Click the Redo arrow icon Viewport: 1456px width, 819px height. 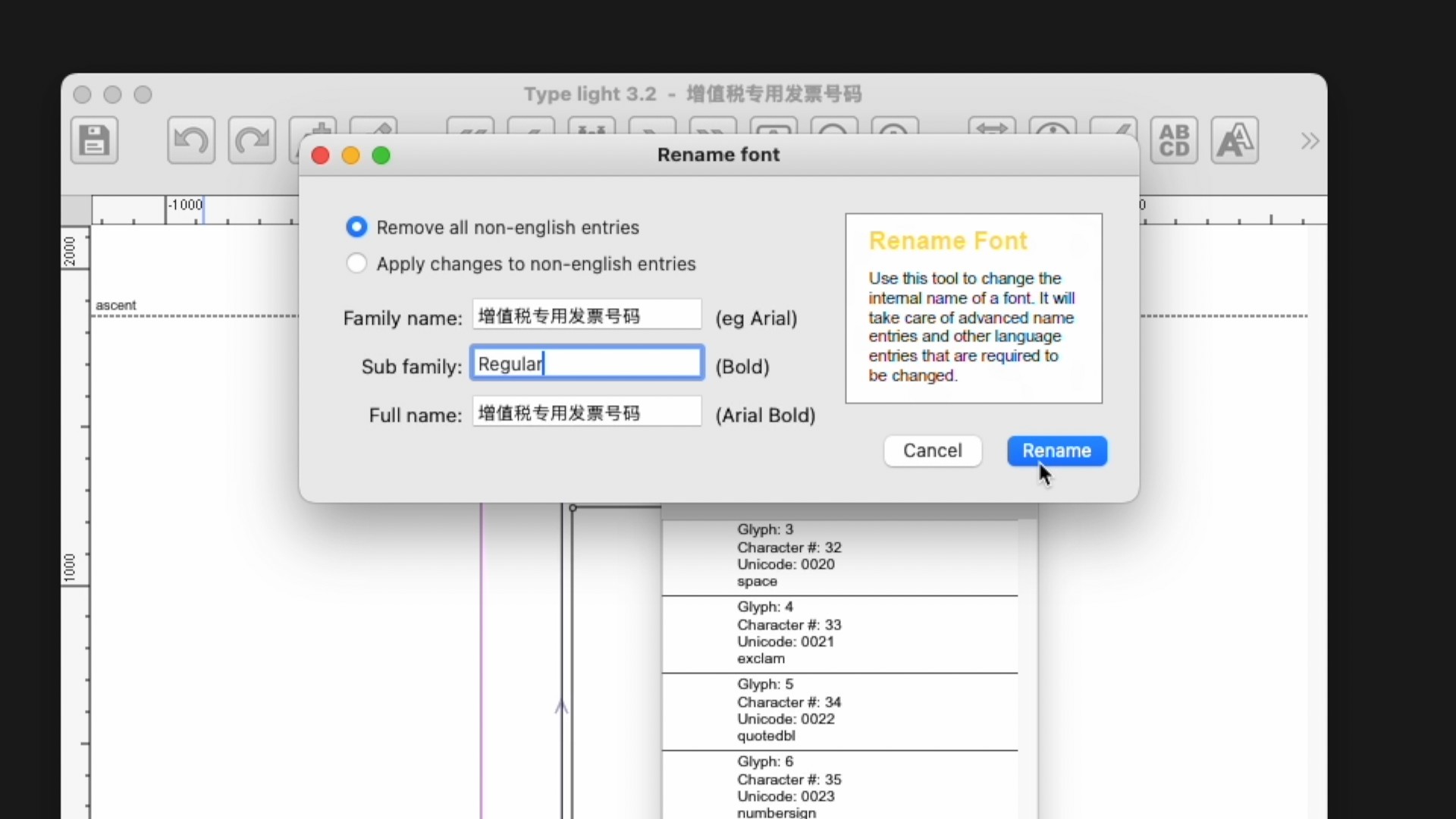point(252,140)
